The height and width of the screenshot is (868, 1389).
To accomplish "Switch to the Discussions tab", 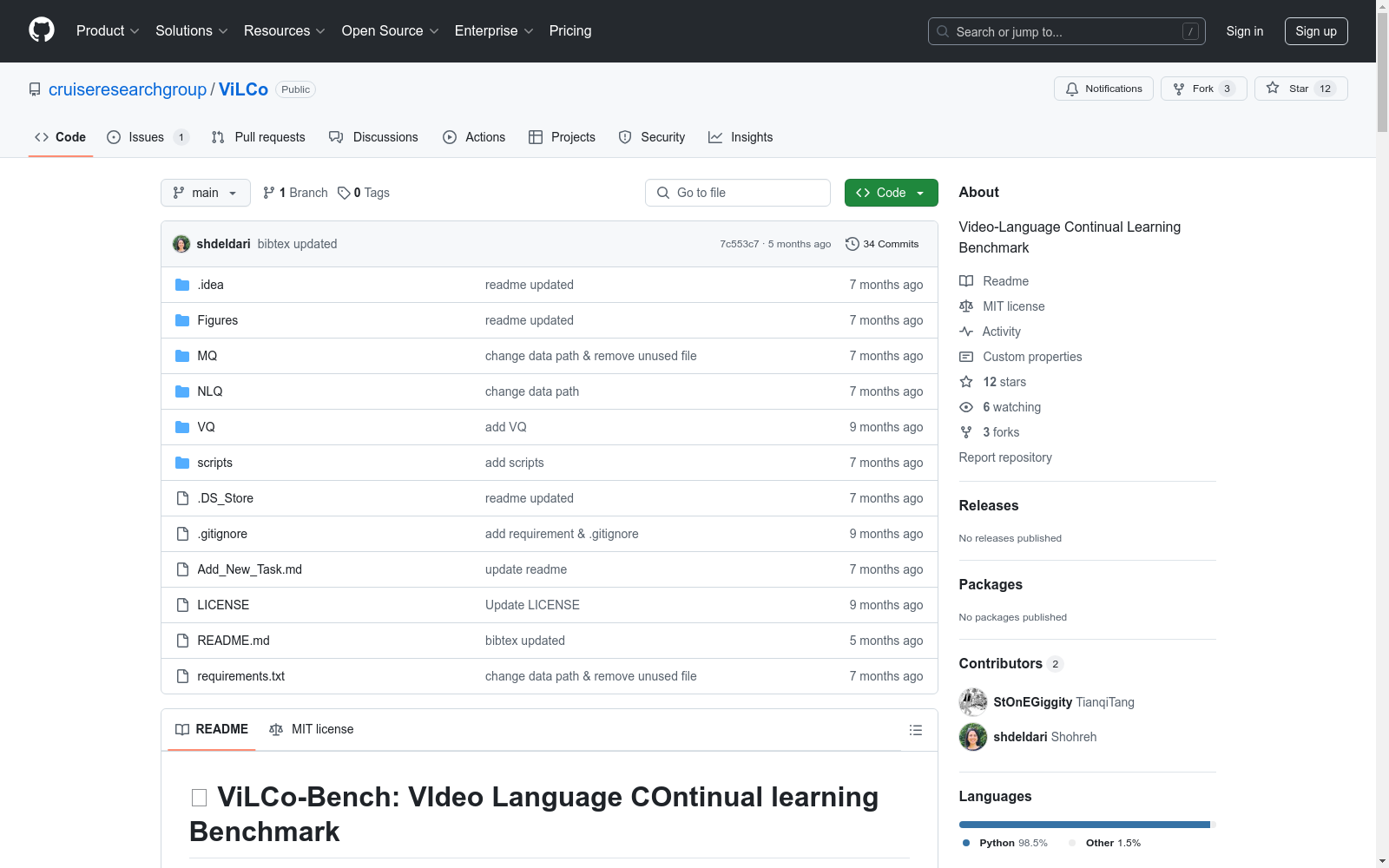I will 373,137.
